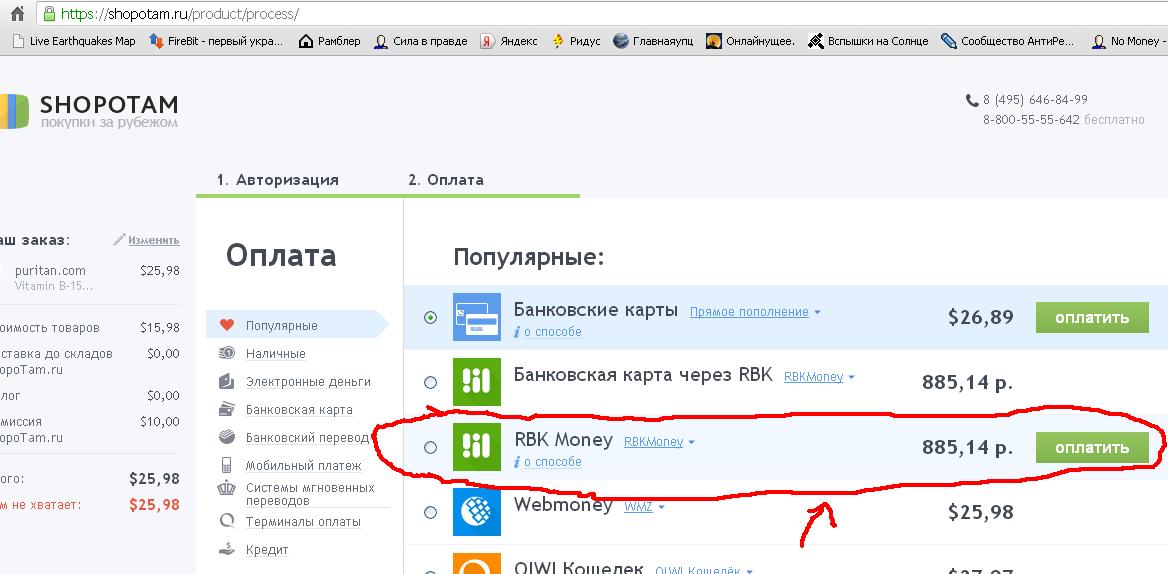Click the Банковские карты payment icon
Image resolution: width=1168 pixels, height=574 pixels.
pos(477,317)
